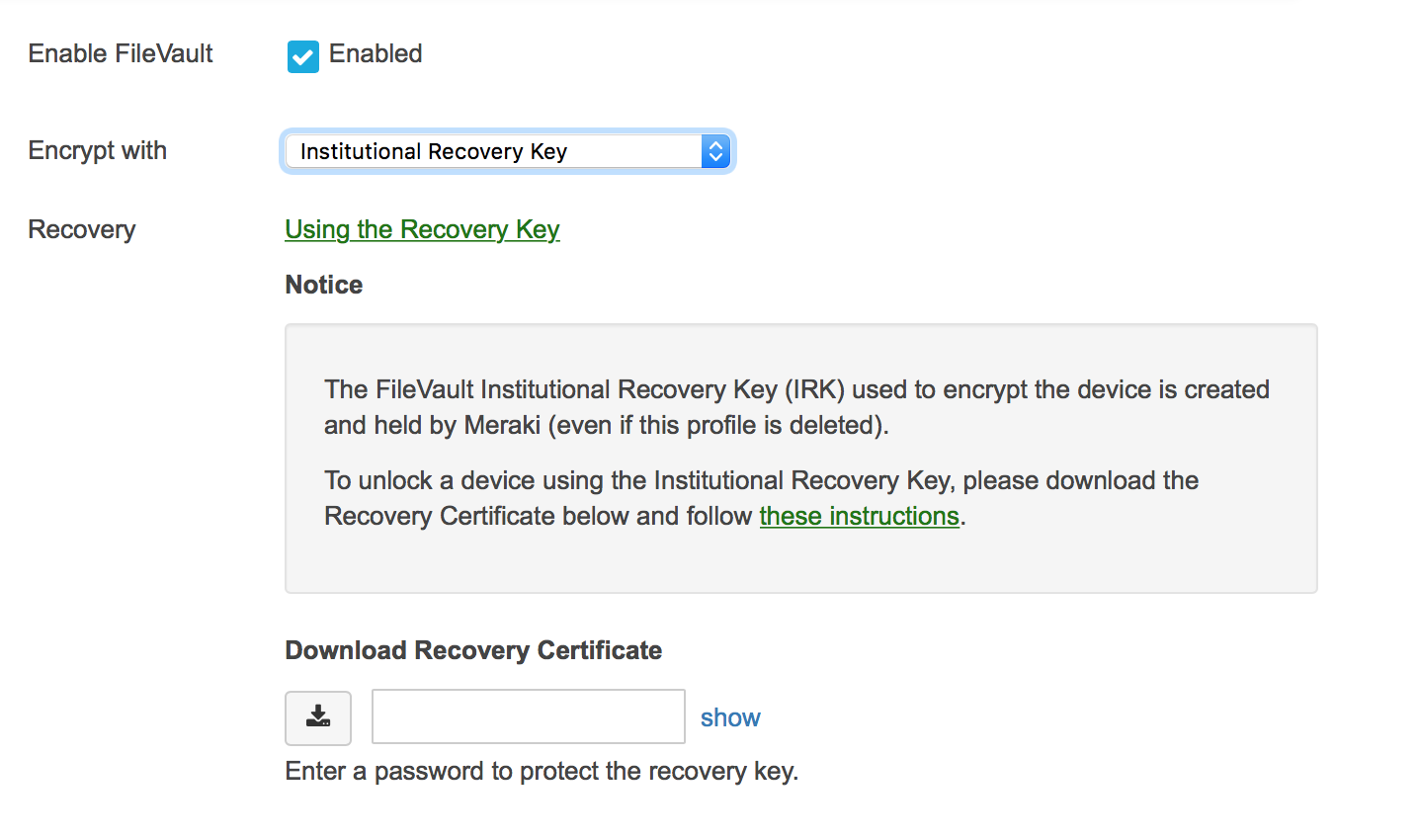Click the checkmark inside the Enabled checkbox
Viewport: 1419px width, 840px height.
pyautogui.click(x=302, y=56)
